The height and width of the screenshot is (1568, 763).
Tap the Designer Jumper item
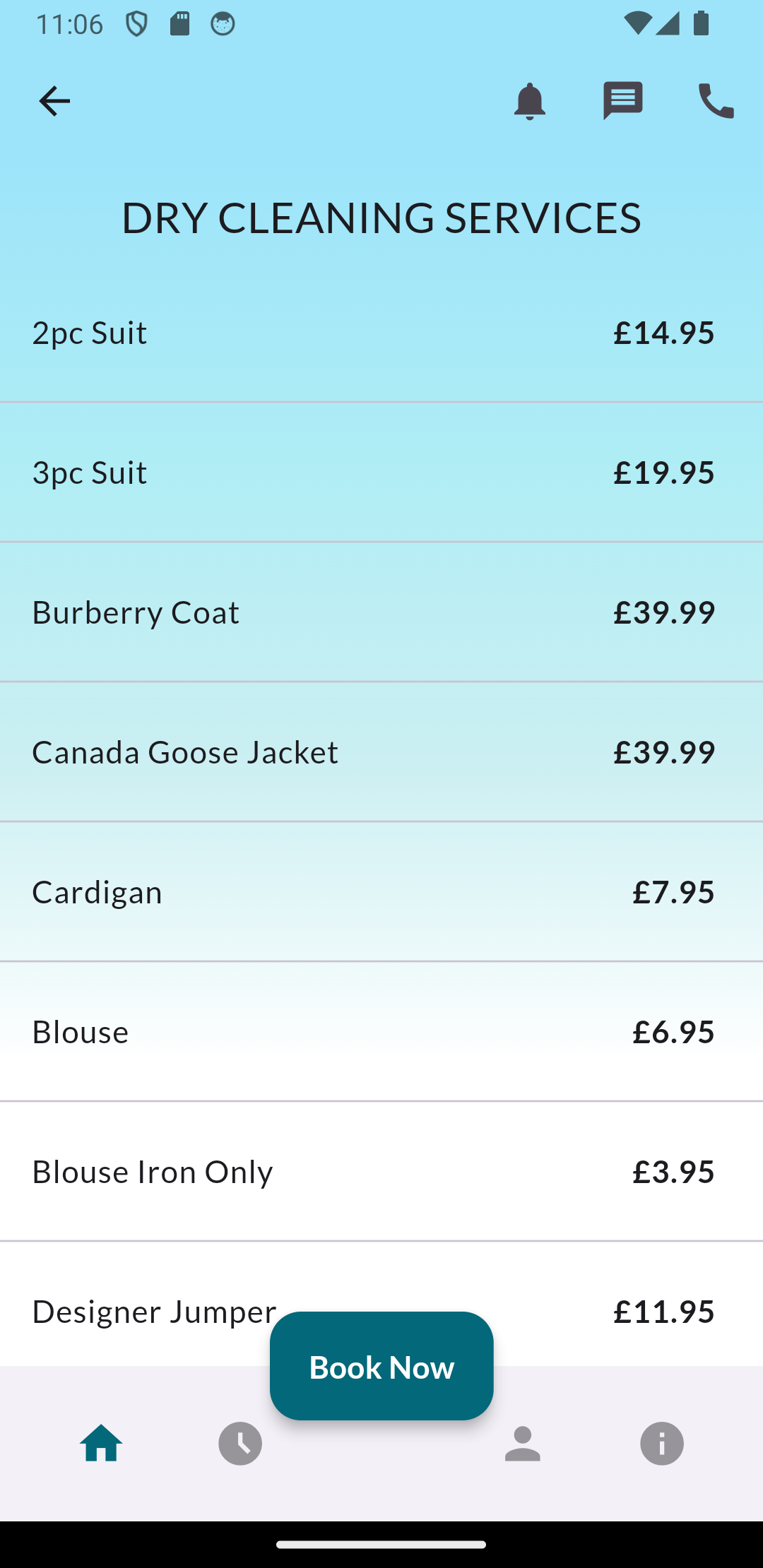154,1312
